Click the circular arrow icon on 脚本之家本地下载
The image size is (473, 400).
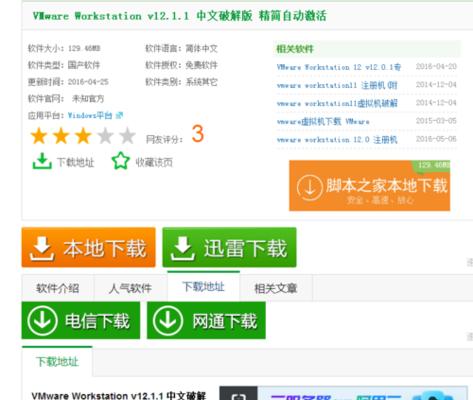(310, 188)
